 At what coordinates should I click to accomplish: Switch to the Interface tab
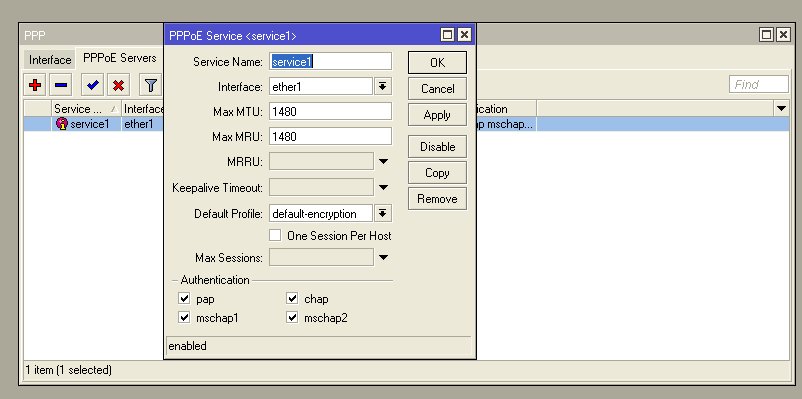[50, 60]
